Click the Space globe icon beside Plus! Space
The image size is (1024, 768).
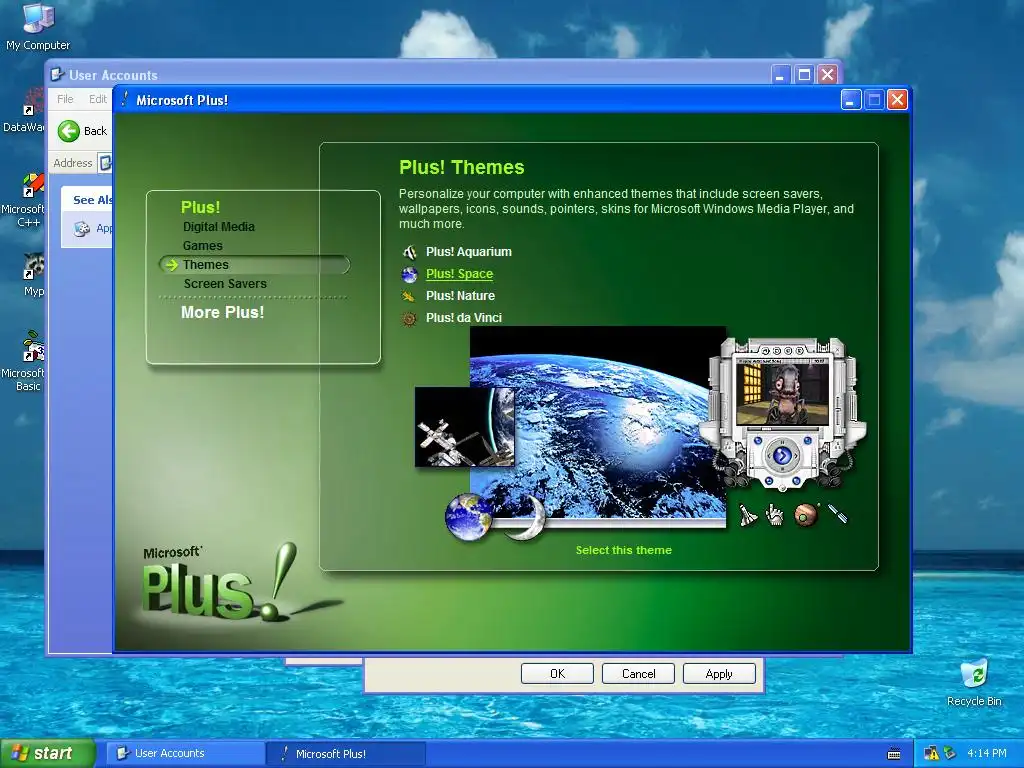(409, 274)
